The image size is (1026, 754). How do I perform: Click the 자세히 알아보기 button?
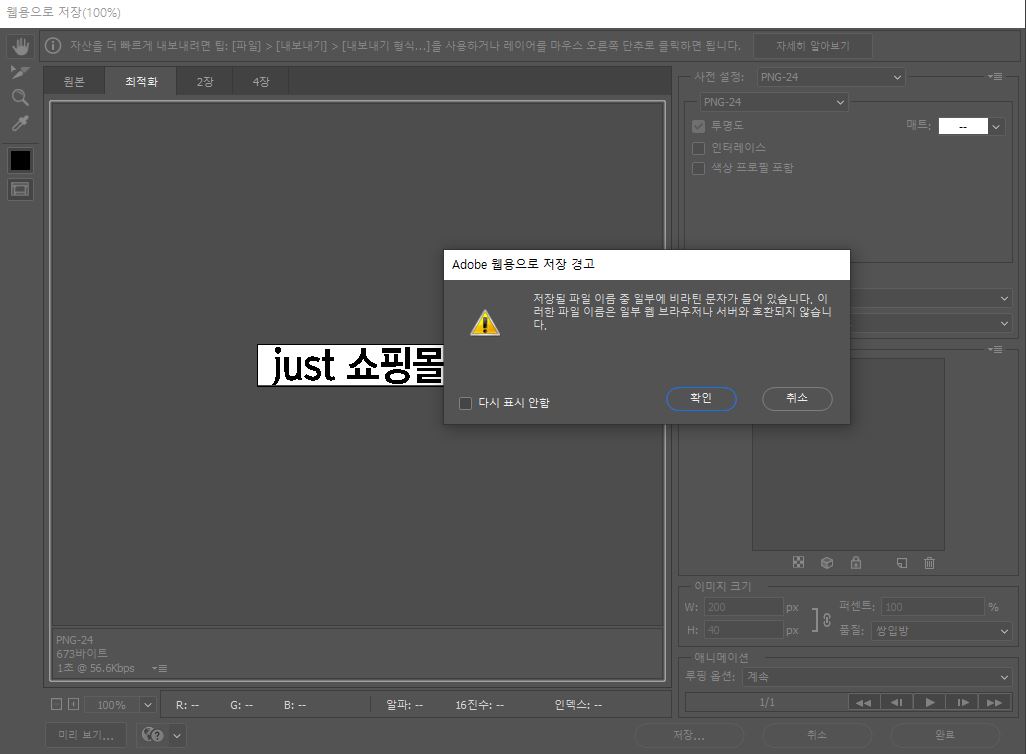813,46
